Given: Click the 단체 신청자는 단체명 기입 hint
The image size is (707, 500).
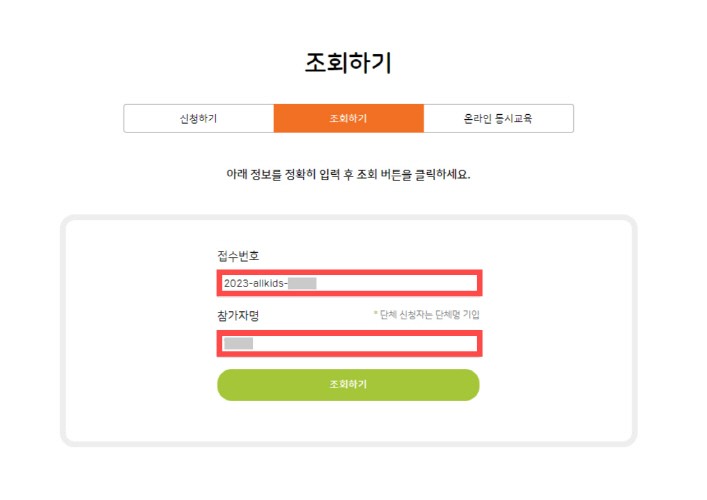Looking at the screenshot, I should click(430, 314).
